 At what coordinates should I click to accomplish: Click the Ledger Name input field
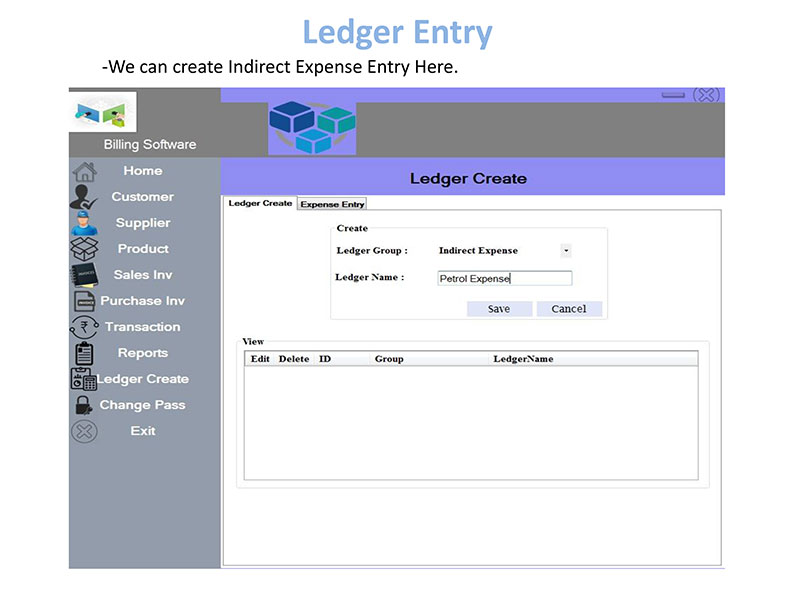point(505,278)
